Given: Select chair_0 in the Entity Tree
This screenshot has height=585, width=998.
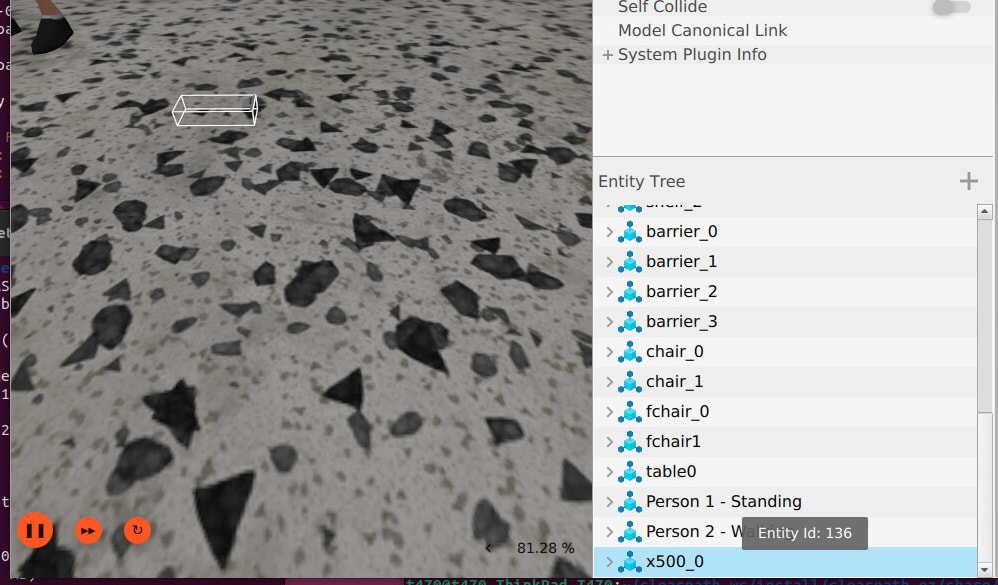Looking at the screenshot, I should 674,352.
